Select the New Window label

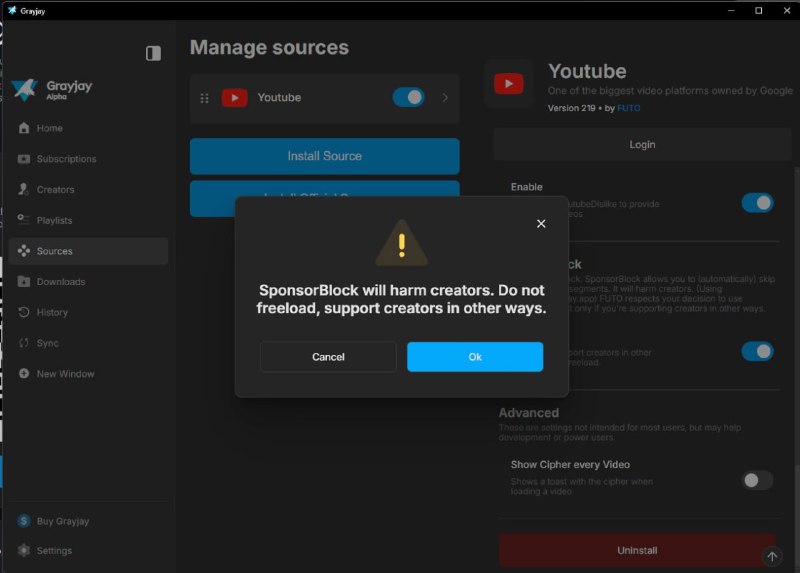[65, 373]
